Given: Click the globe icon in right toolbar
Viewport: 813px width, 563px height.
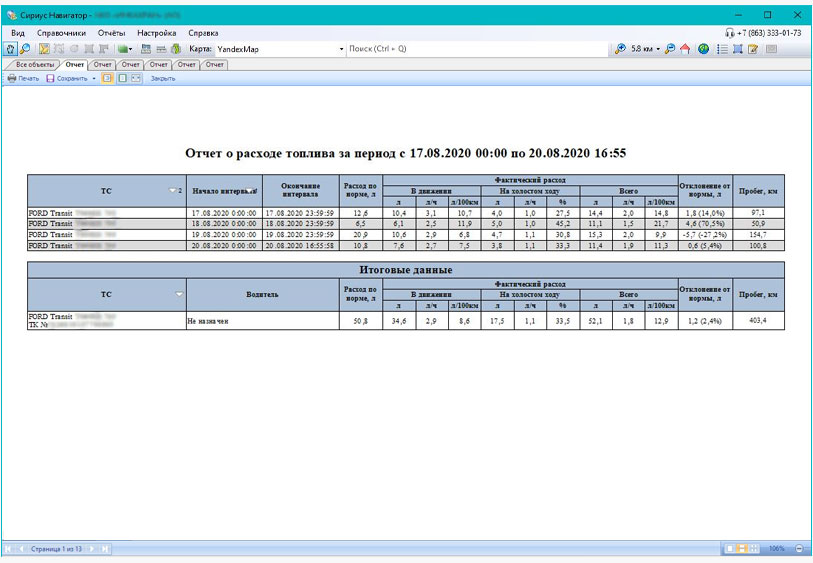Looking at the screenshot, I should (x=704, y=48).
